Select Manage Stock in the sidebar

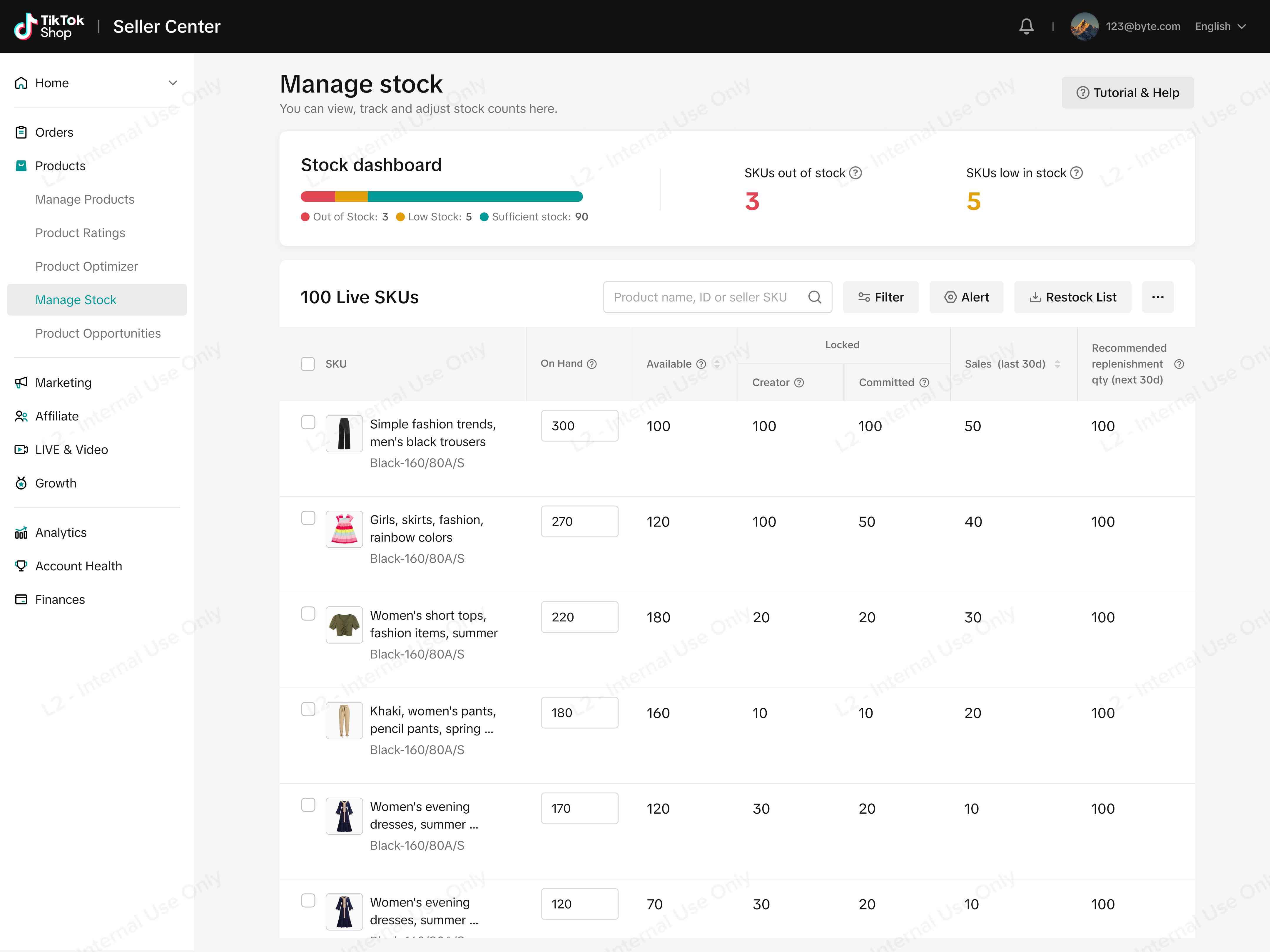(76, 299)
